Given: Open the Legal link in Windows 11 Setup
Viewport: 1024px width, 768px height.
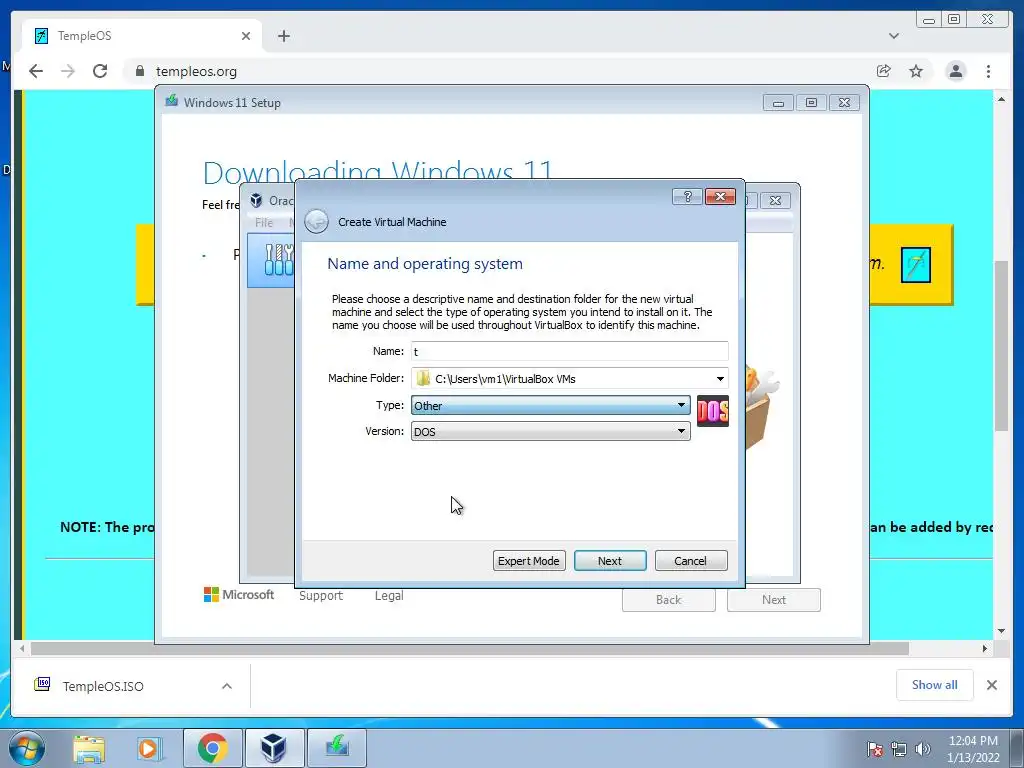Looking at the screenshot, I should tap(389, 596).
